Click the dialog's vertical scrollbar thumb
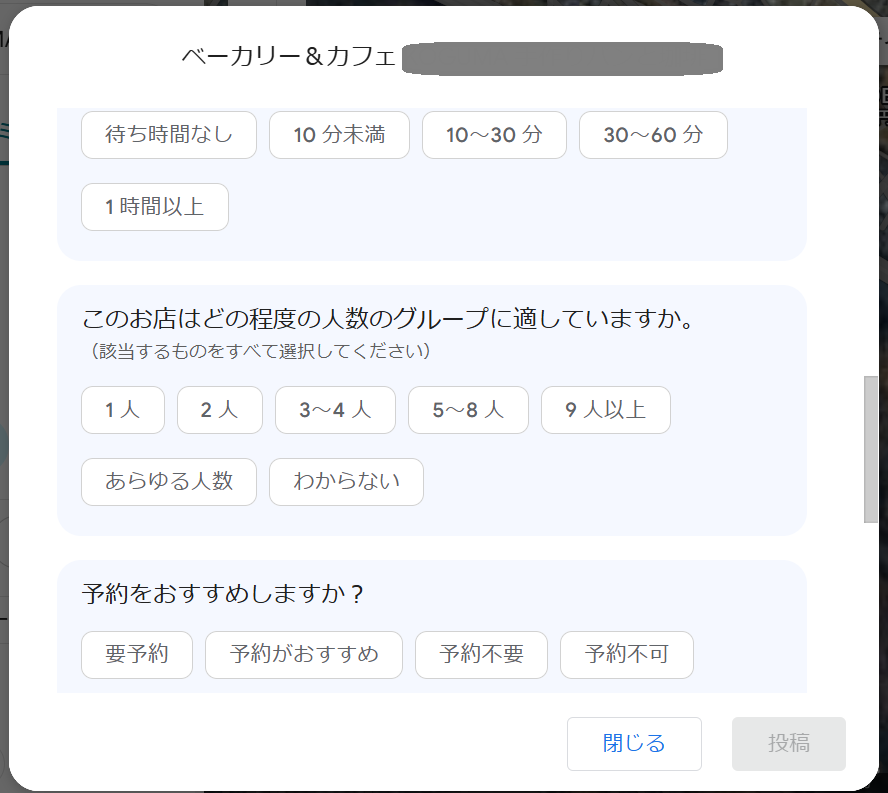888x793 pixels. [x=871, y=450]
